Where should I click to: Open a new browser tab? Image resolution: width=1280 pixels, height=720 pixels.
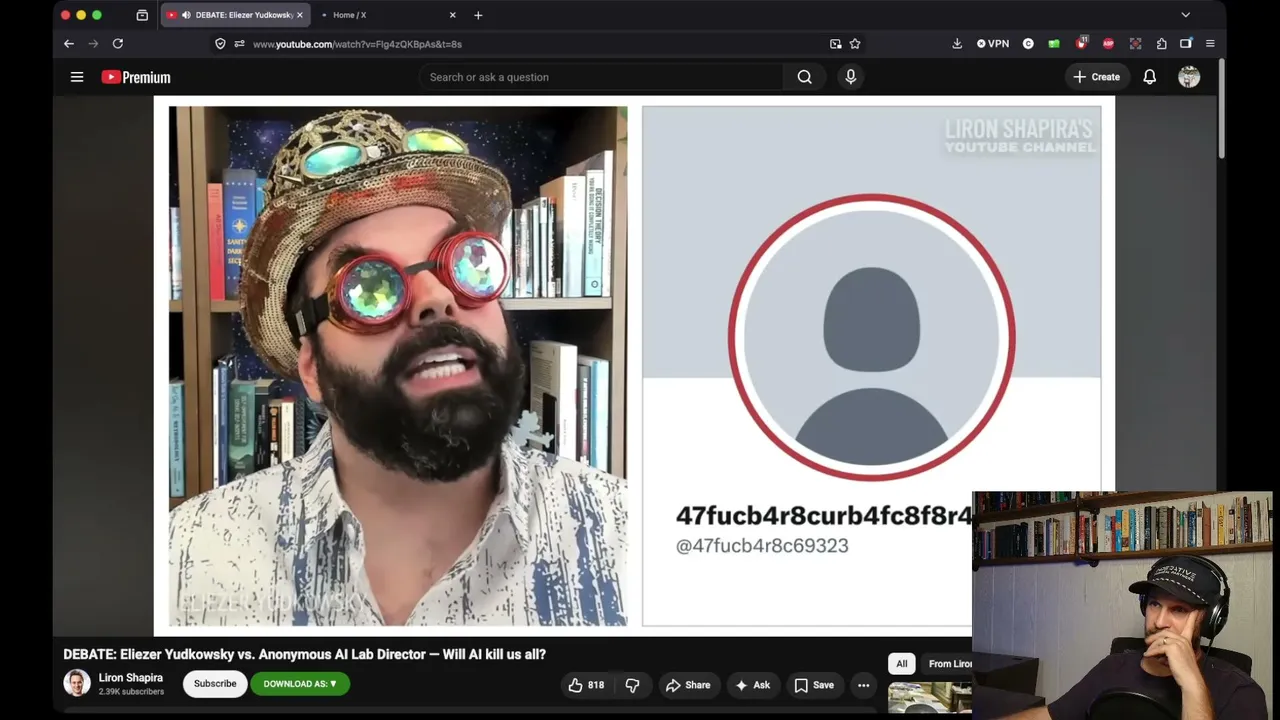click(478, 15)
